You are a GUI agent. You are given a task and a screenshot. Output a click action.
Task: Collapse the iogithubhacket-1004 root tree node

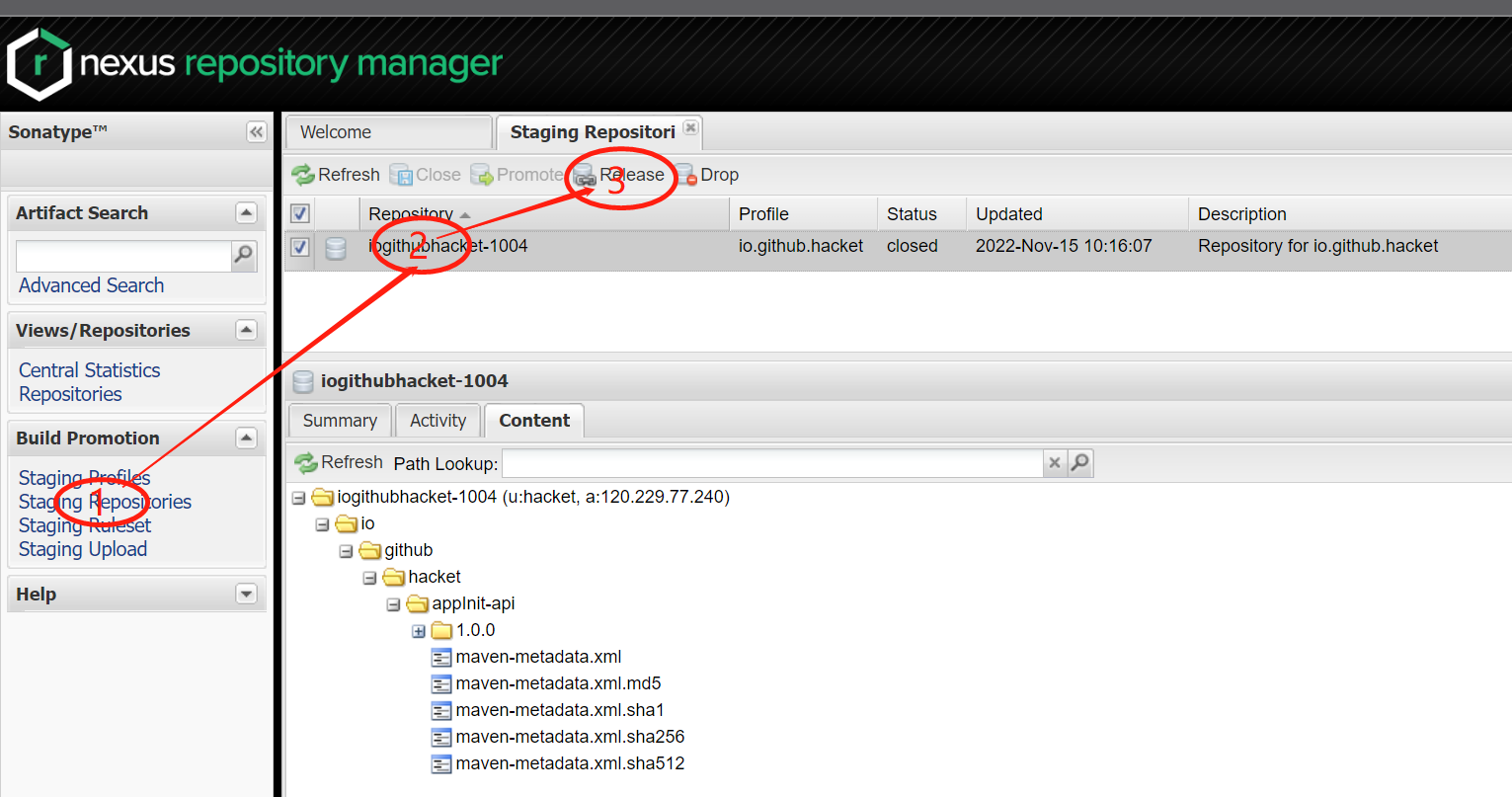coord(298,498)
